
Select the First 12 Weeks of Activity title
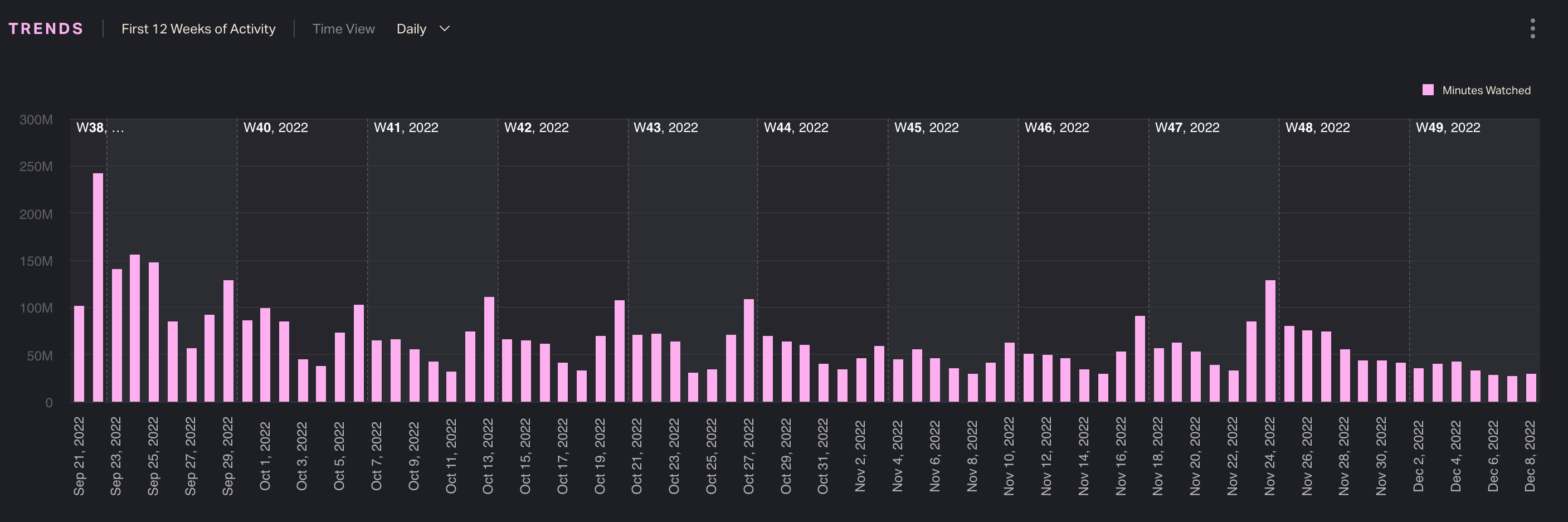(198, 28)
